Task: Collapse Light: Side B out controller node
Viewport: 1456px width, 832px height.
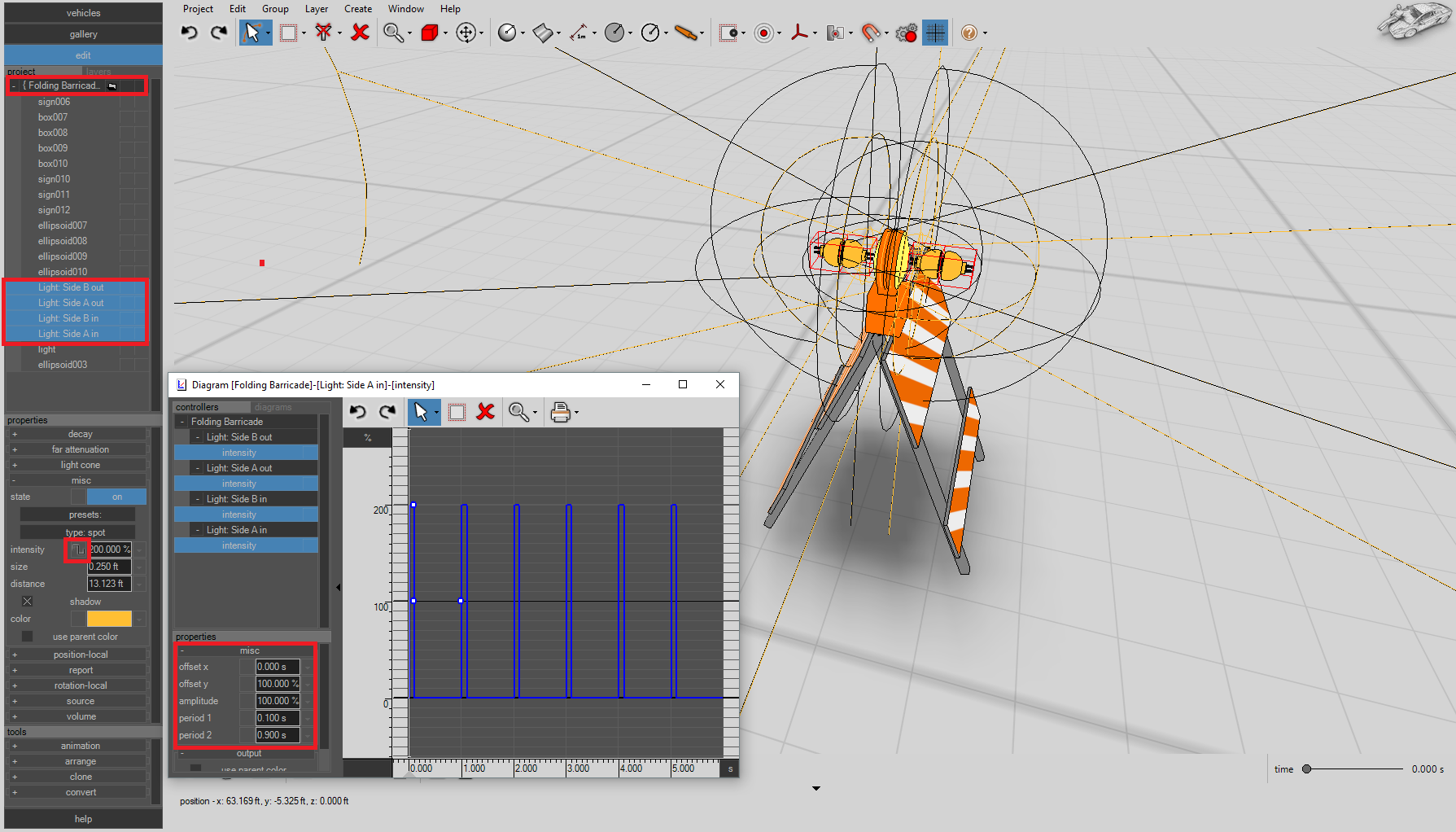Action: coord(198,437)
